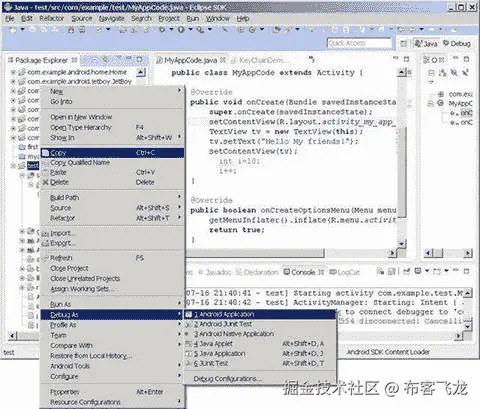The width and height of the screenshot is (480, 409).
Task: Select 2 Android JUnit Test option
Action: (260, 324)
